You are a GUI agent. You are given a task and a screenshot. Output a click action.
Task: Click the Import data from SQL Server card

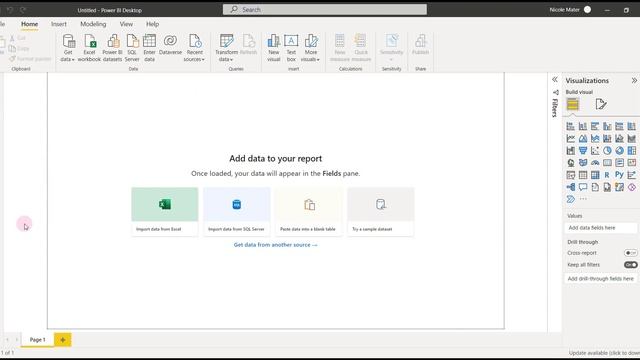tap(237, 211)
